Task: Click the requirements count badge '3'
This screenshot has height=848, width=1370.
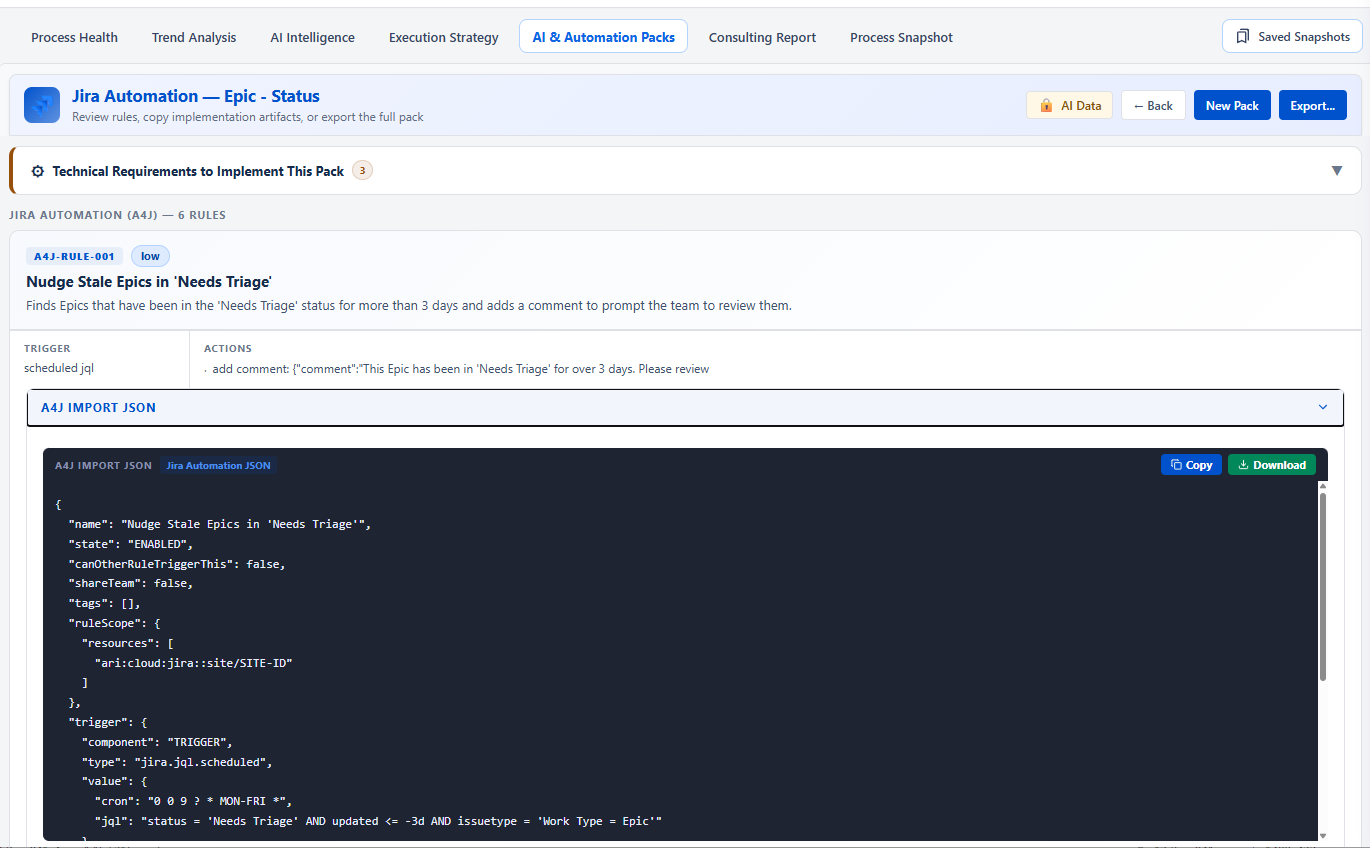Action: pyautogui.click(x=362, y=171)
